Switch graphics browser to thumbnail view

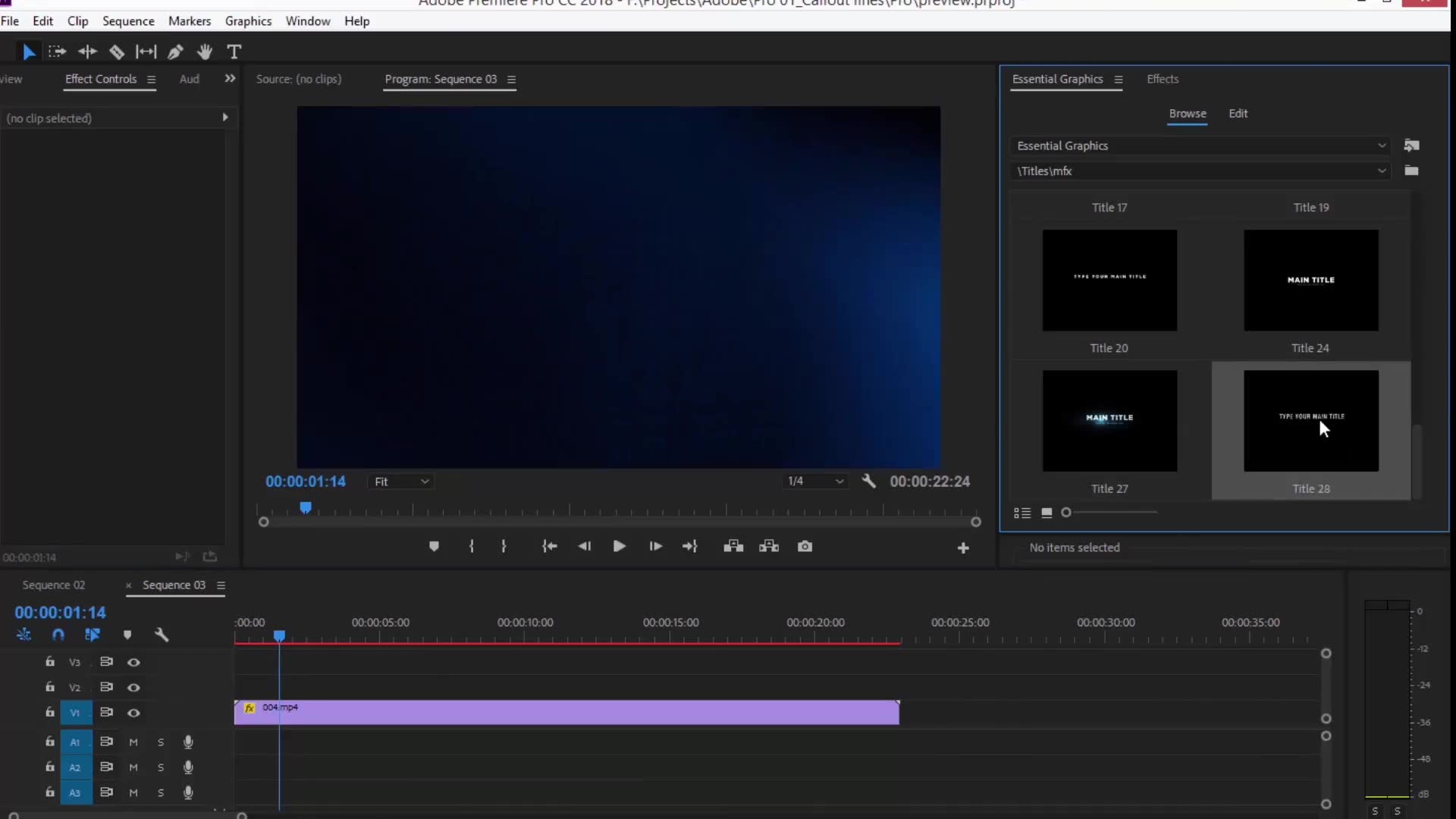tap(1046, 513)
